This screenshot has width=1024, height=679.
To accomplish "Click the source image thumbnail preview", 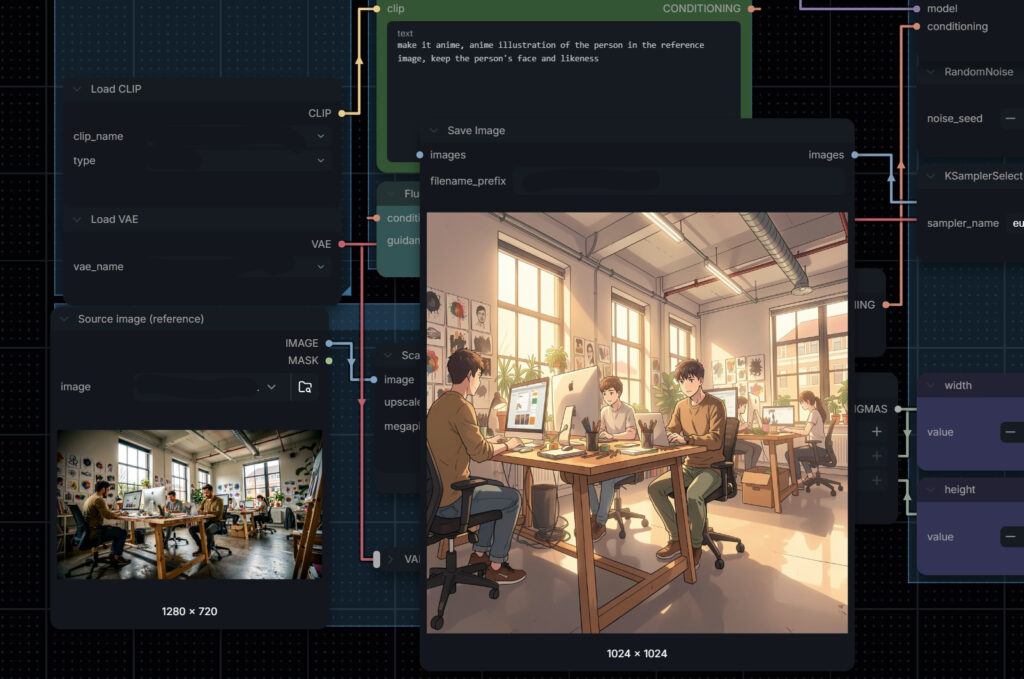I will (189, 504).
